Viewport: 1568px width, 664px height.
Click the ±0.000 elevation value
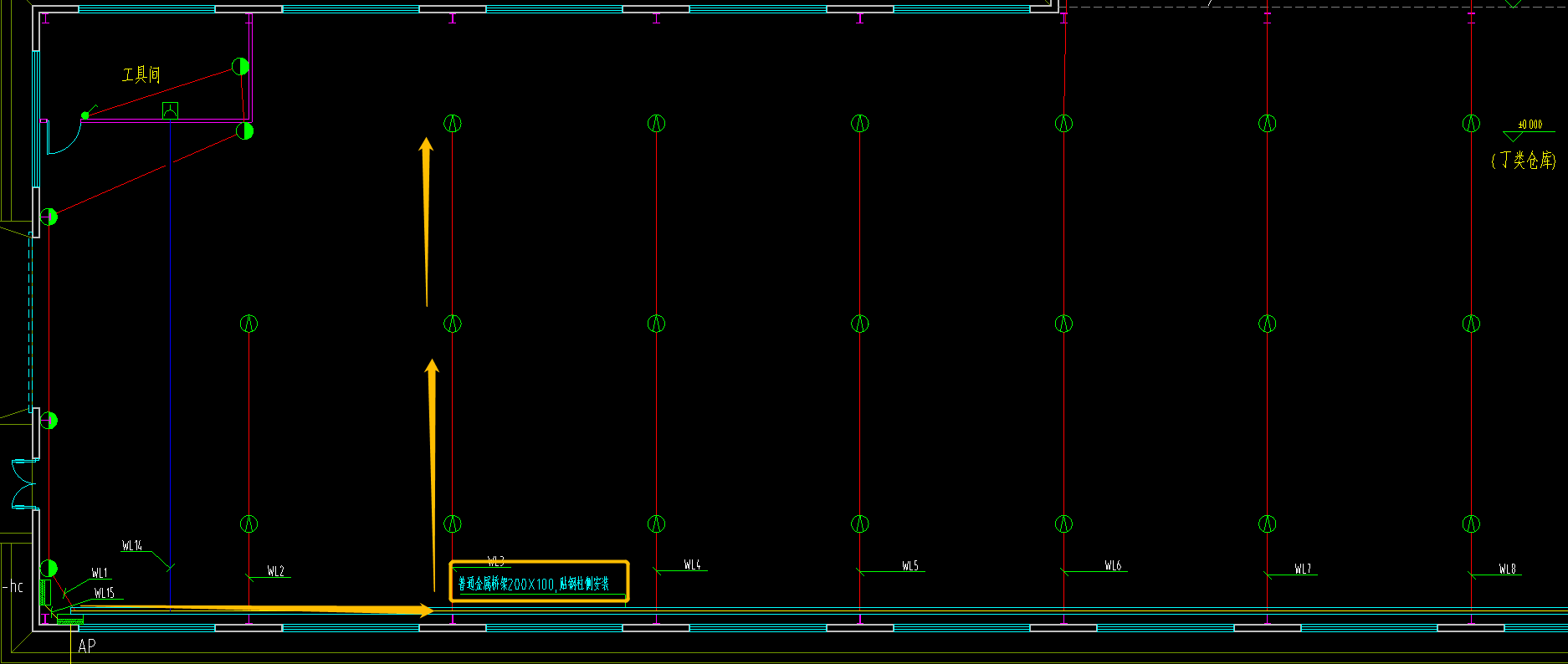coord(1530,125)
